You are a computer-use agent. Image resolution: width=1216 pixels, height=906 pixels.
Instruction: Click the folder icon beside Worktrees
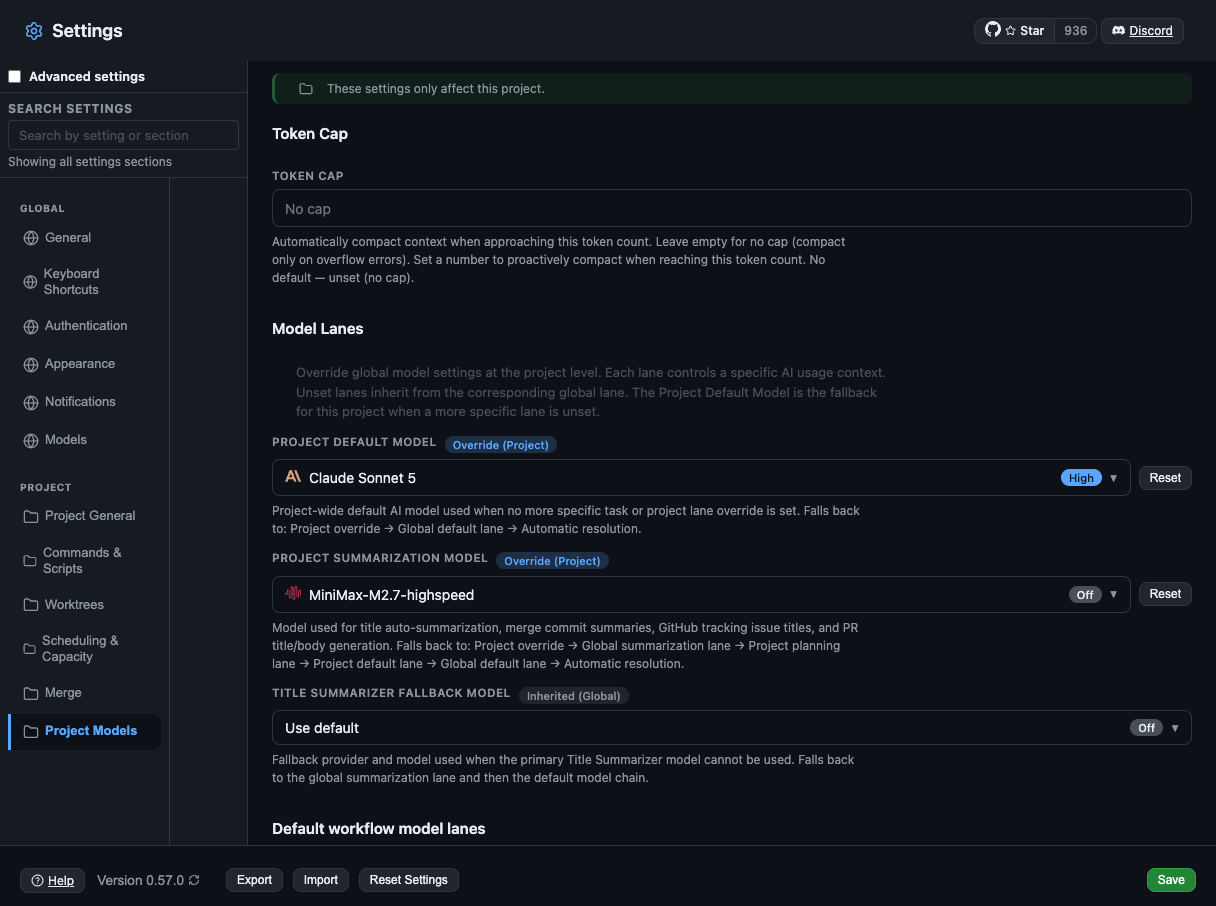[x=30, y=605]
